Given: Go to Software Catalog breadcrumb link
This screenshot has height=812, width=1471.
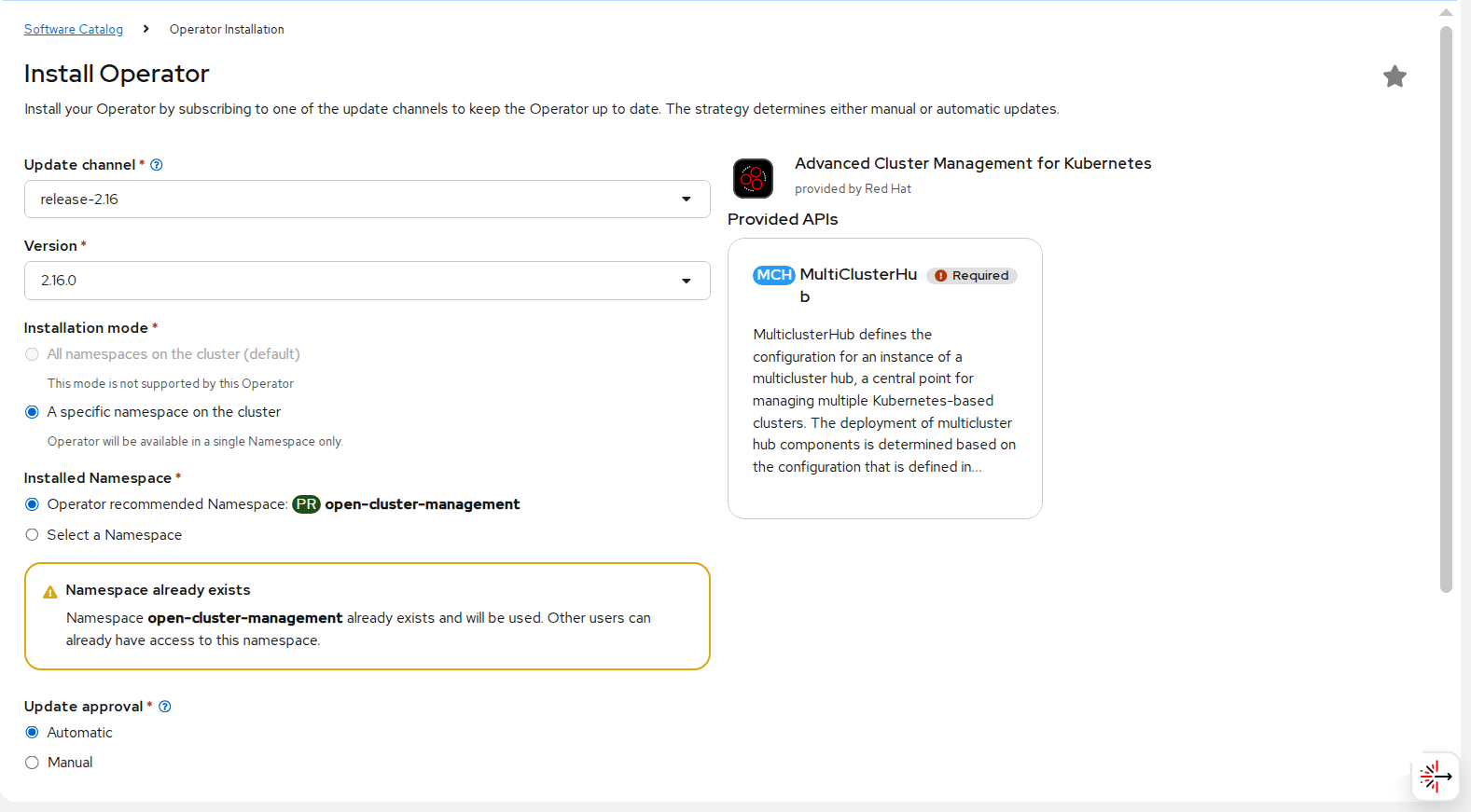Looking at the screenshot, I should coord(74,30).
